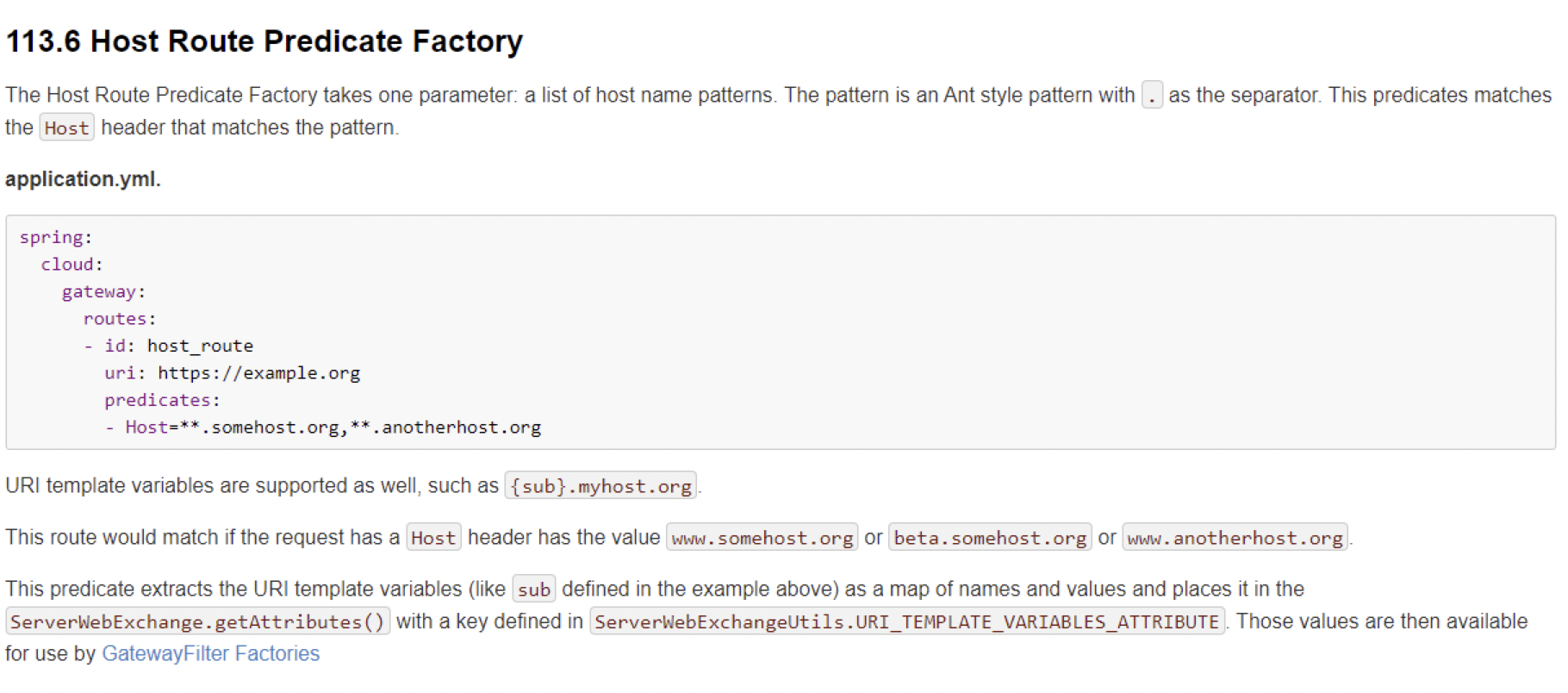The image size is (1568, 693).
Task: Click the URI_TEMPLATE_VARIABLES_ATTRIBUTE inline code
Action: point(907,622)
